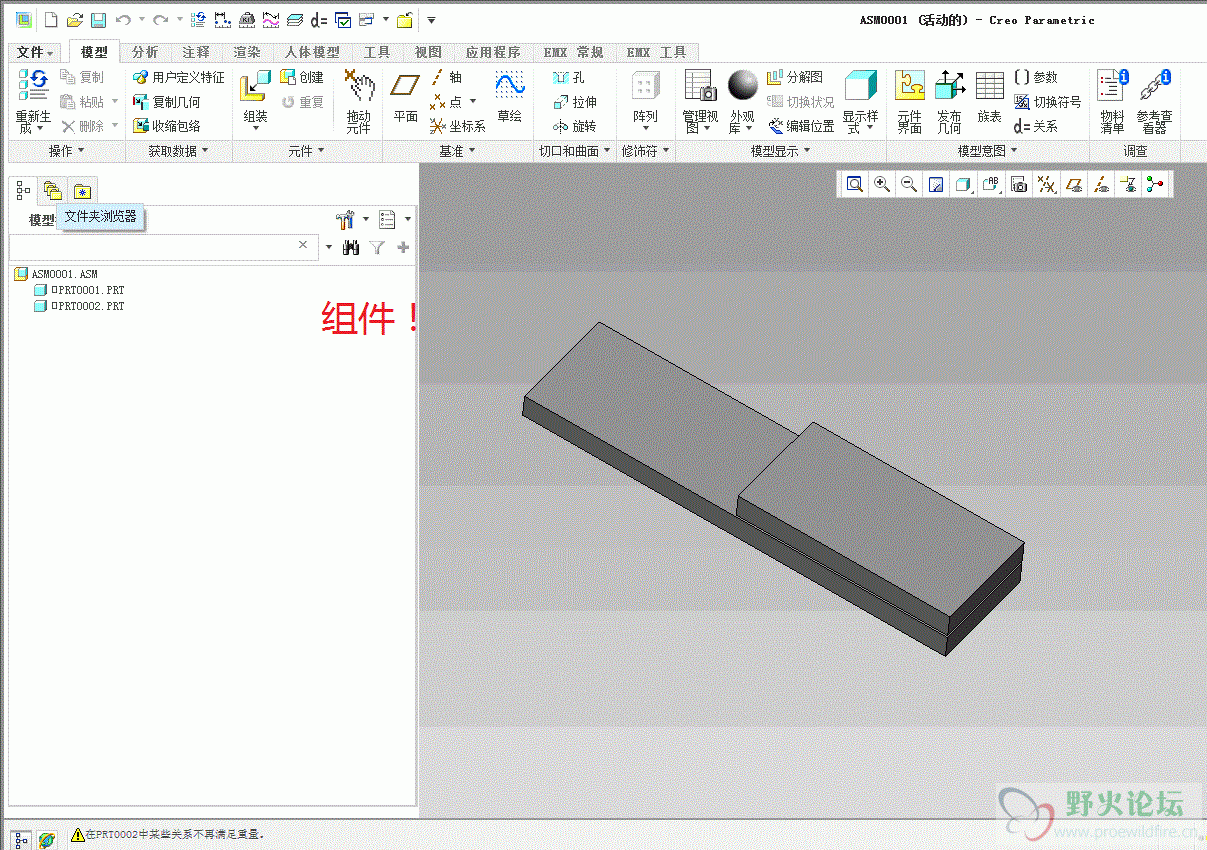Click the 组装 (Assemble) icon
The height and width of the screenshot is (850, 1207).
point(256,98)
